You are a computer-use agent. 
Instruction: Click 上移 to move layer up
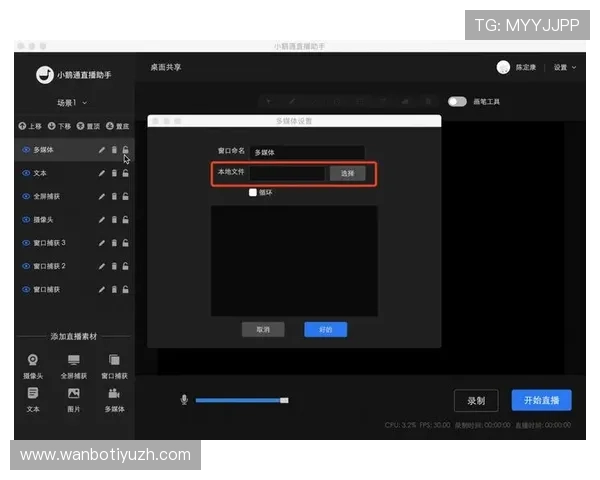[x=30, y=127]
